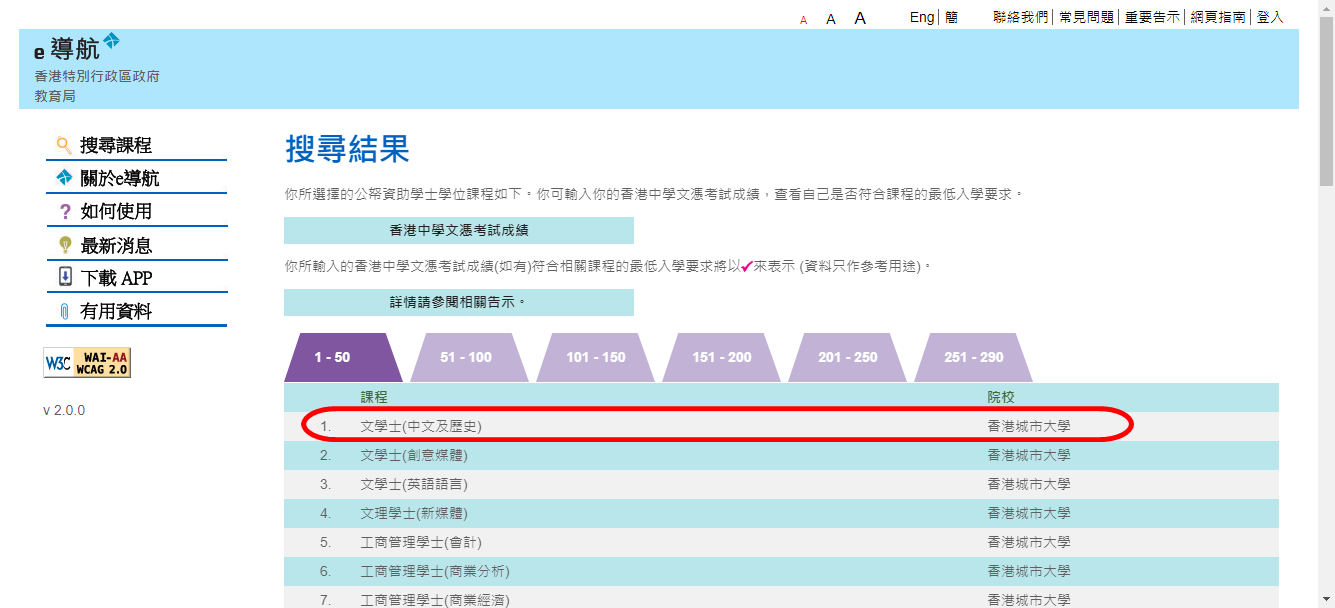This screenshot has width=1335, height=608.
Task: Expand the 詳情請參閱相關告示 bar
Action: pos(459,302)
